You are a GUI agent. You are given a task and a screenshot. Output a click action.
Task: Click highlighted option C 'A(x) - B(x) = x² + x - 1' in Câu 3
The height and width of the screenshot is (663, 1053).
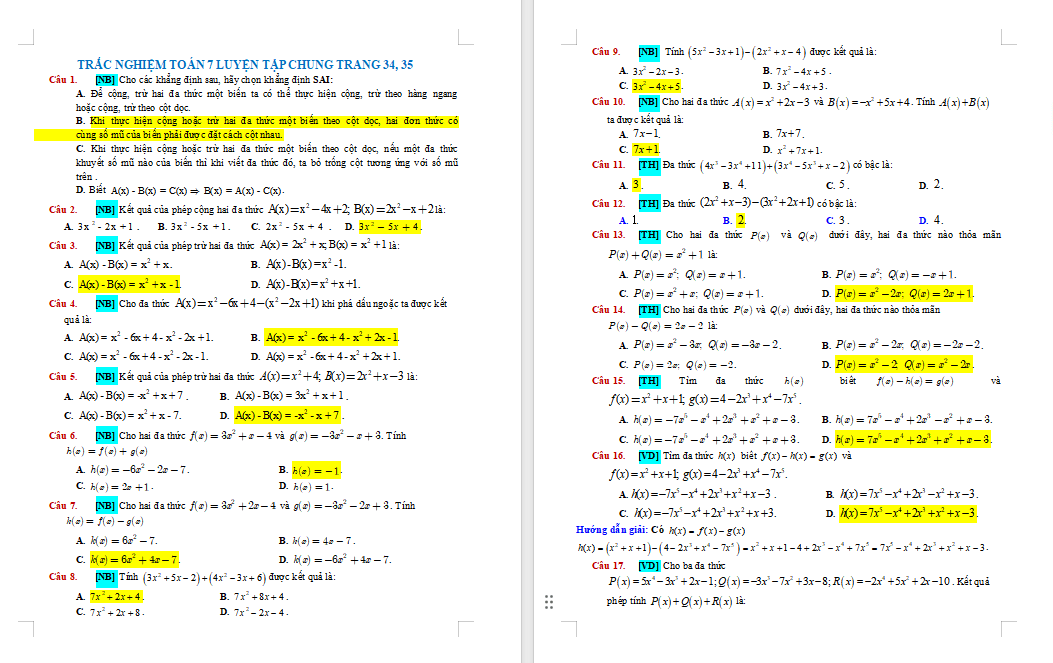[x=130, y=284]
